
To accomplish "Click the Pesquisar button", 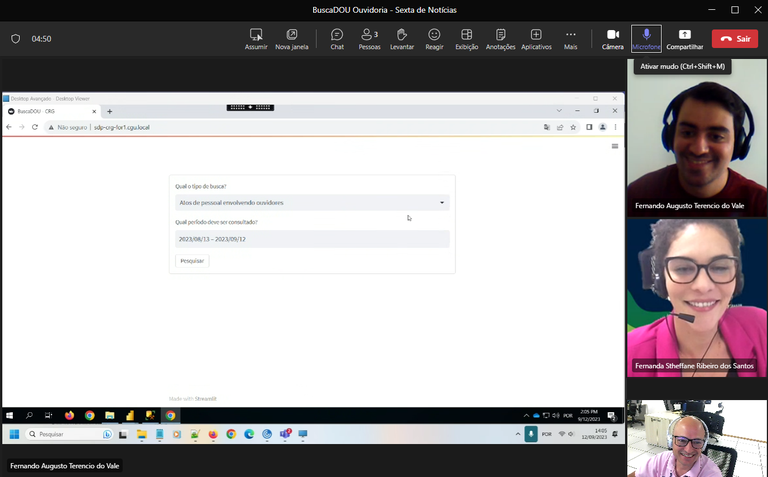I will tap(192, 260).
